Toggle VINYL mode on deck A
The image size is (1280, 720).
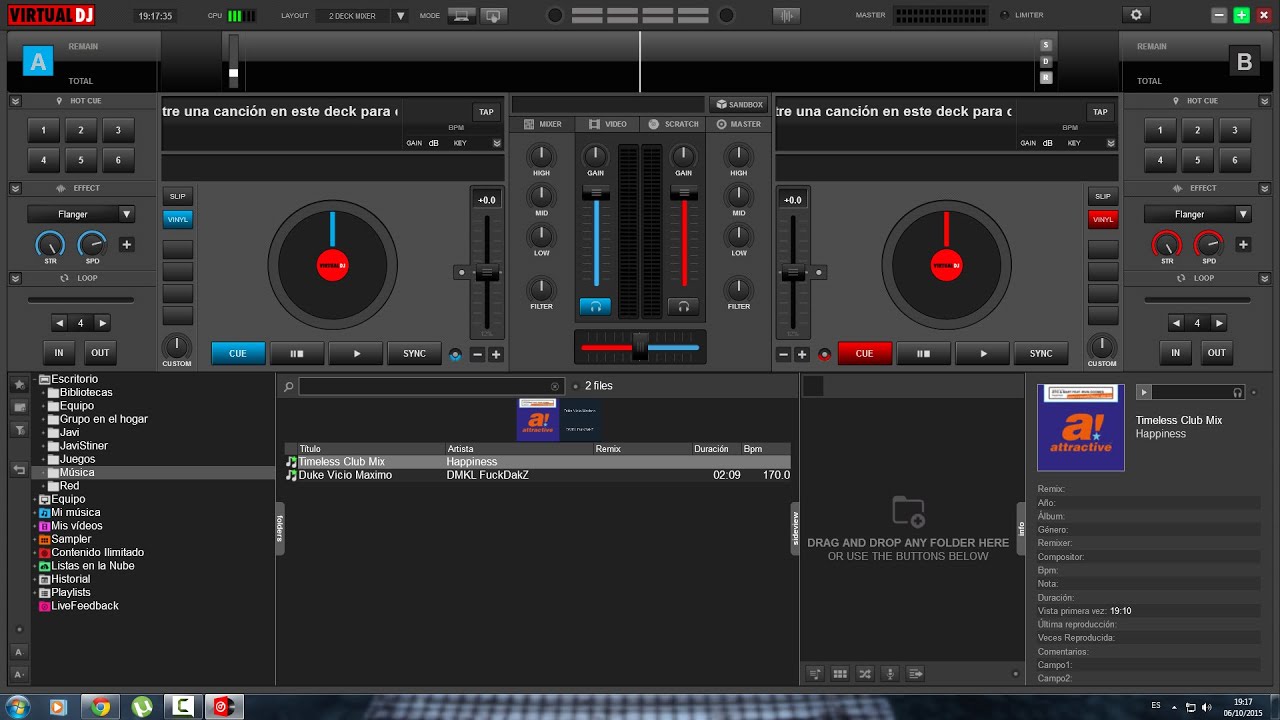pyautogui.click(x=178, y=219)
